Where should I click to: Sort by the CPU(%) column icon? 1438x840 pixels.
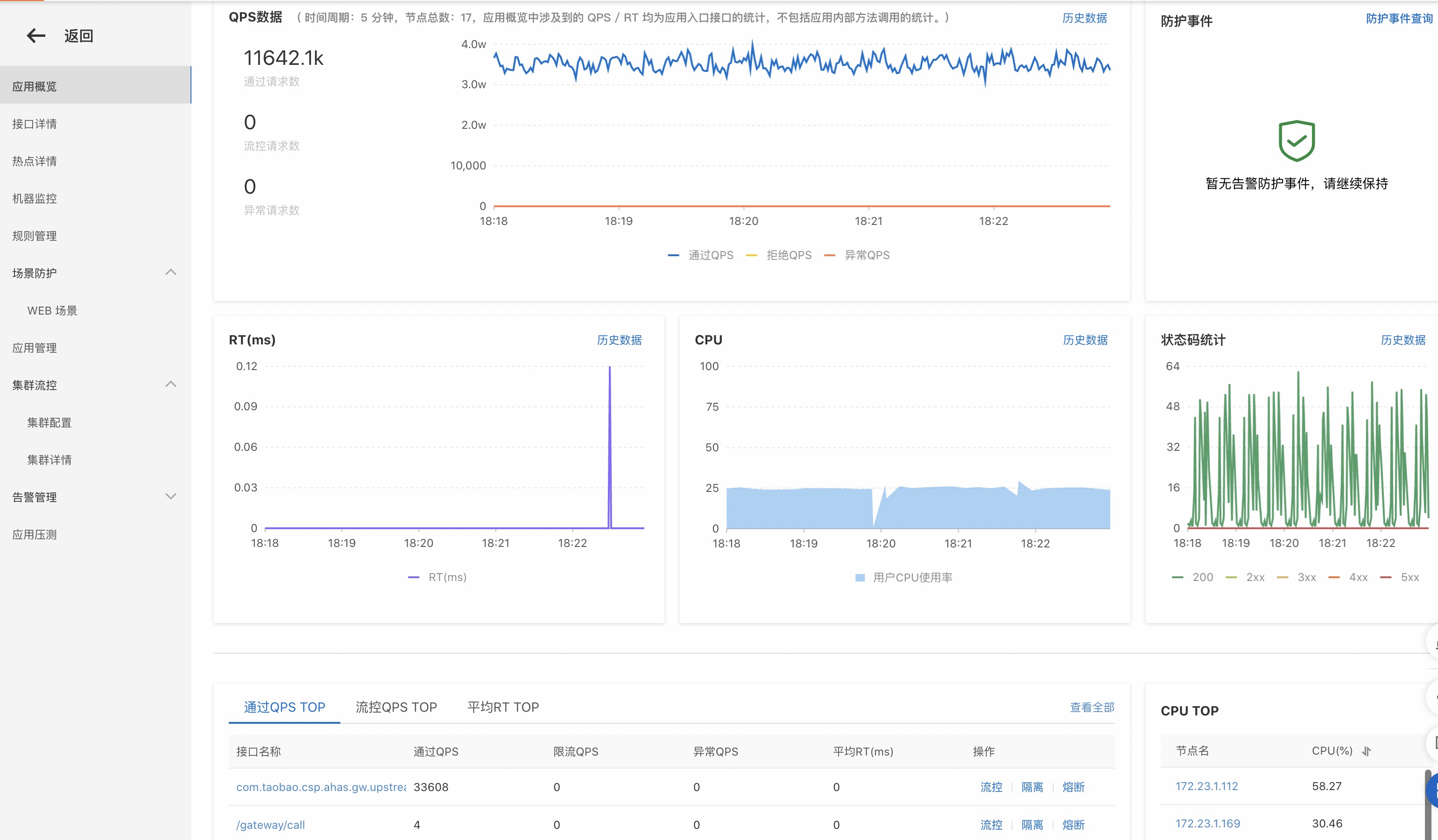click(1366, 751)
